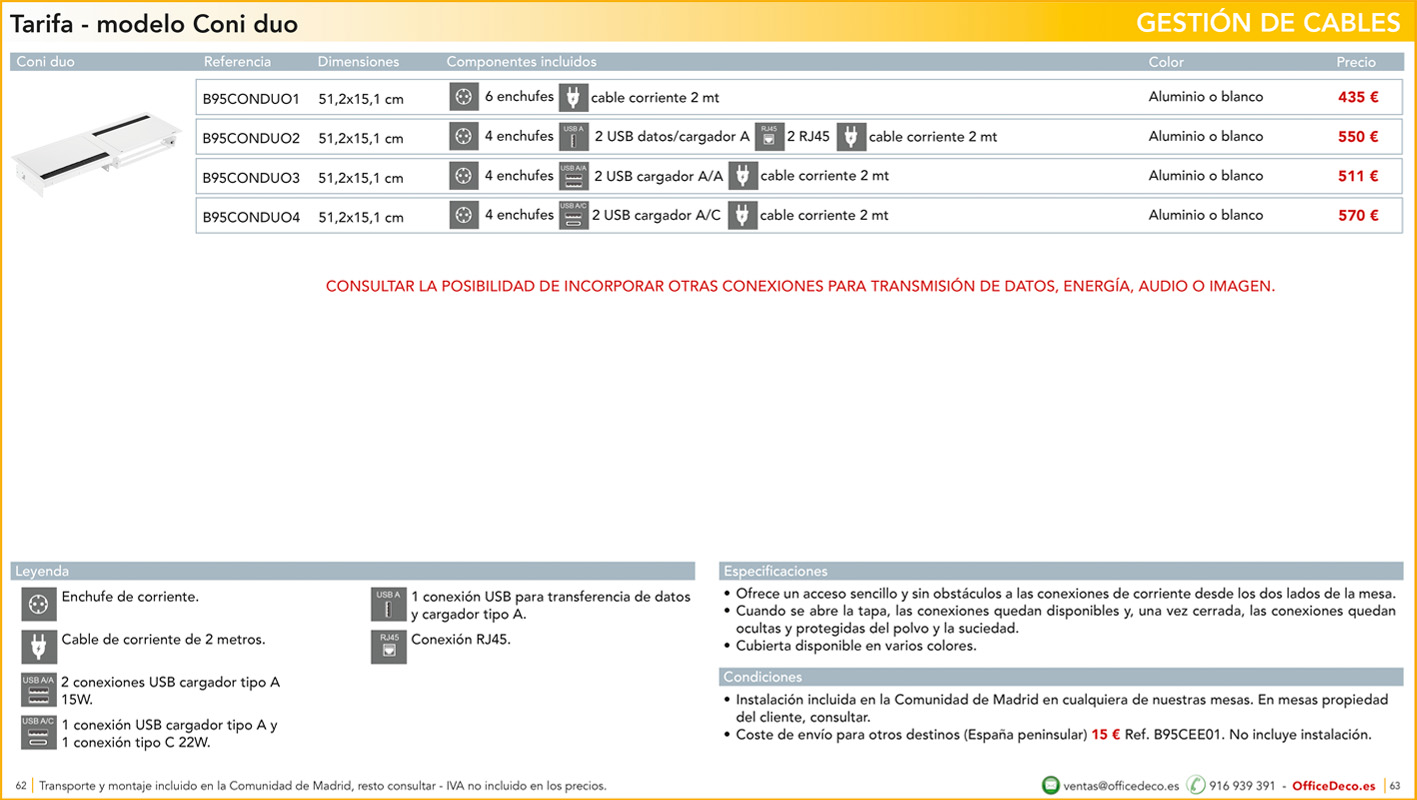Click the green email icon in the footer

click(x=1050, y=785)
